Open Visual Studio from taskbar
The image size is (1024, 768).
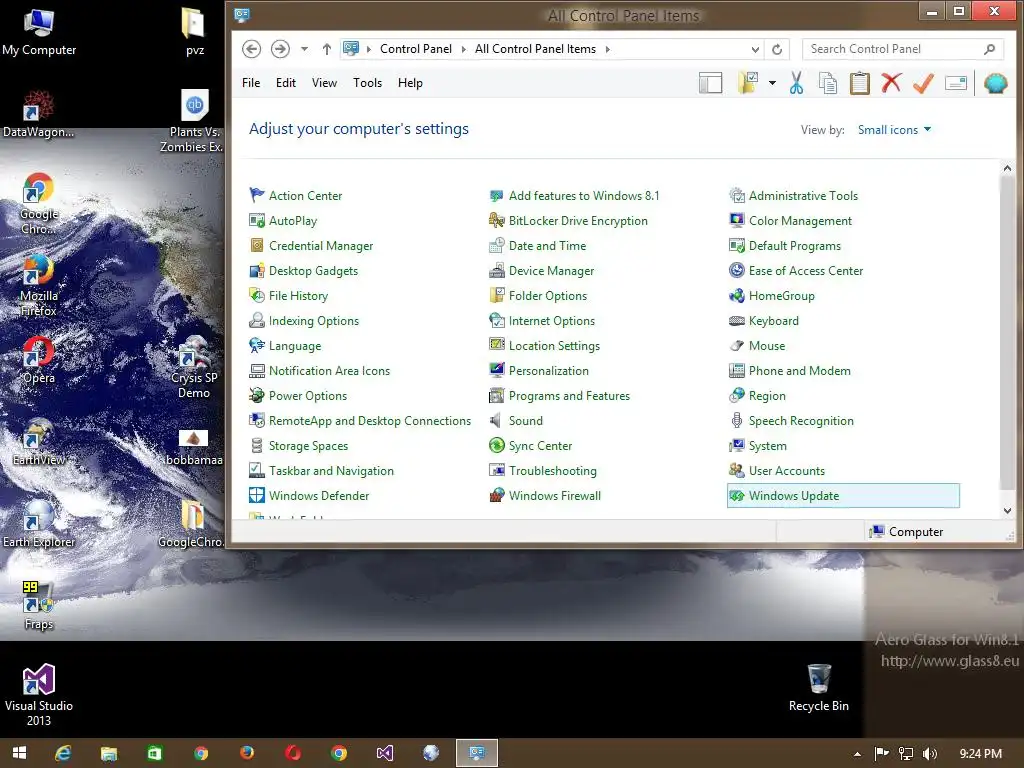coord(385,753)
